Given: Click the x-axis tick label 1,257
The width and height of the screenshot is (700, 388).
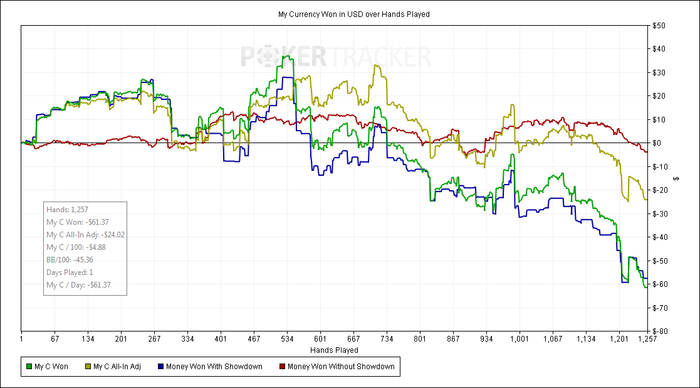Looking at the screenshot, I should (x=647, y=339).
